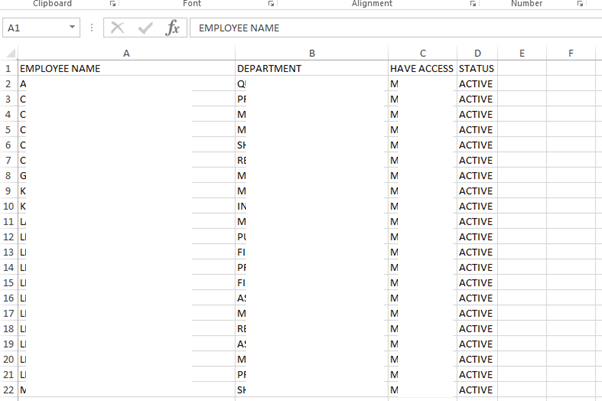
Task: Select the row 10 header
Action: (8, 206)
